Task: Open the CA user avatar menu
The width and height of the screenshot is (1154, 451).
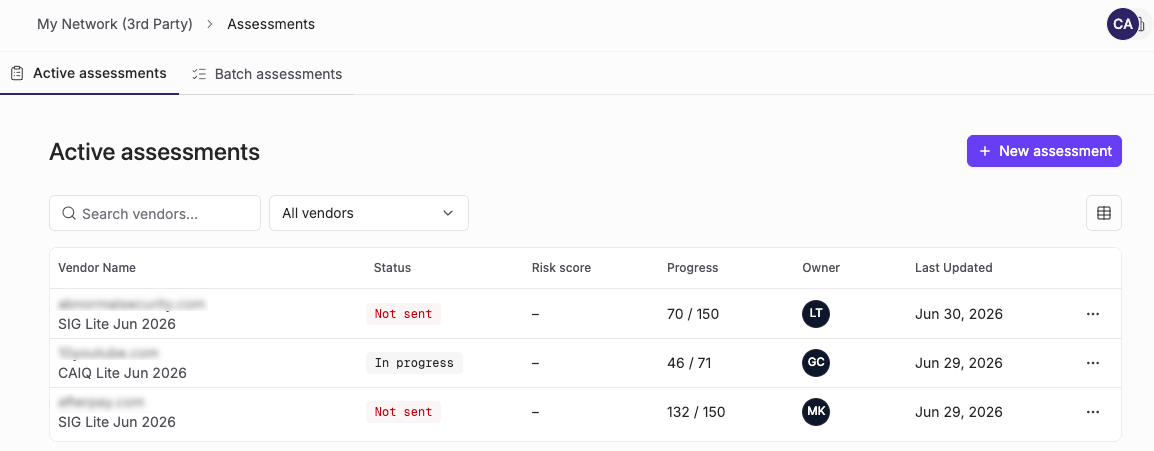Action: (1122, 24)
